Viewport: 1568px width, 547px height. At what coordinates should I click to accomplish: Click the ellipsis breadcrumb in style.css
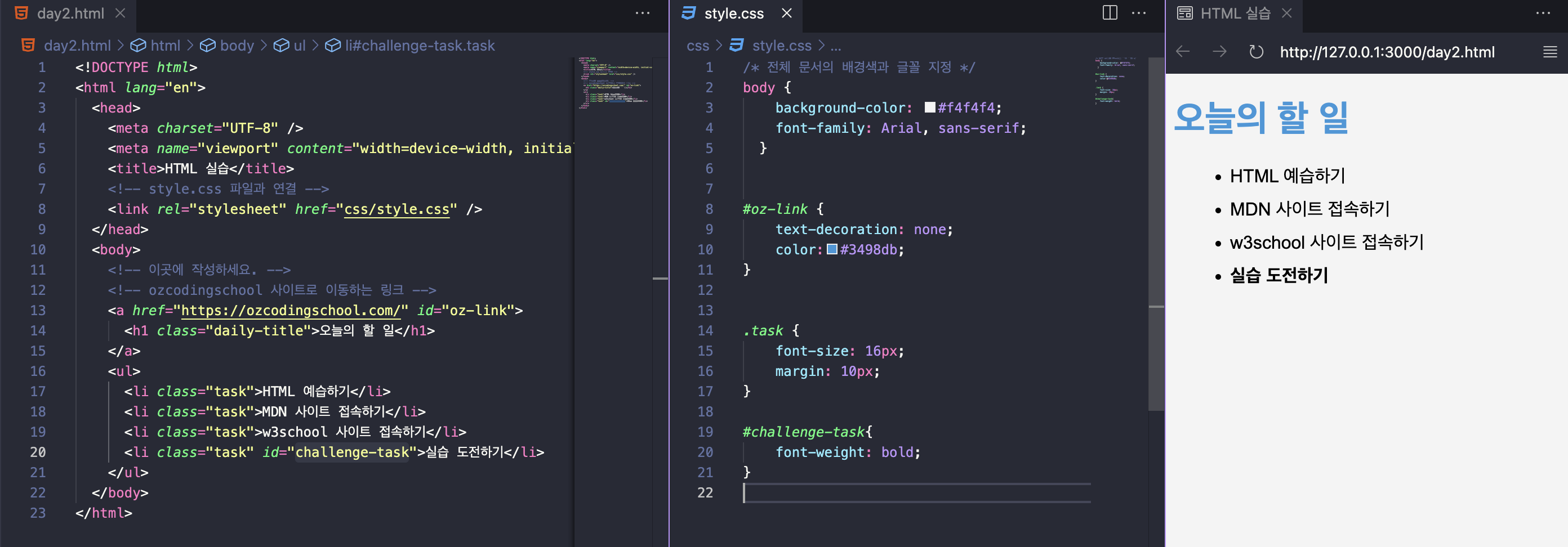click(836, 46)
